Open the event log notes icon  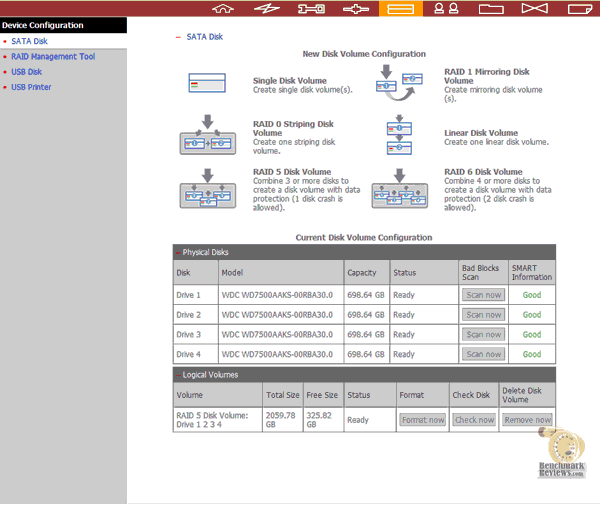tap(580, 8)
